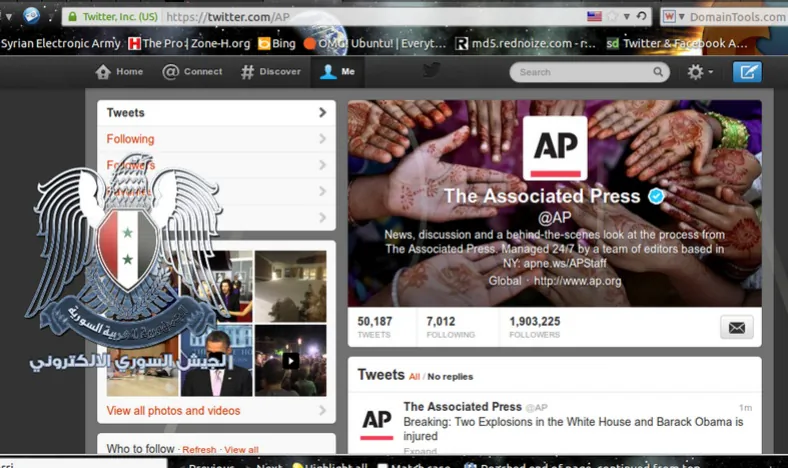This screenshot has width=788, height=468.
Task: Open the Twitter & Facebook bookmark
Action: [677, 44]
